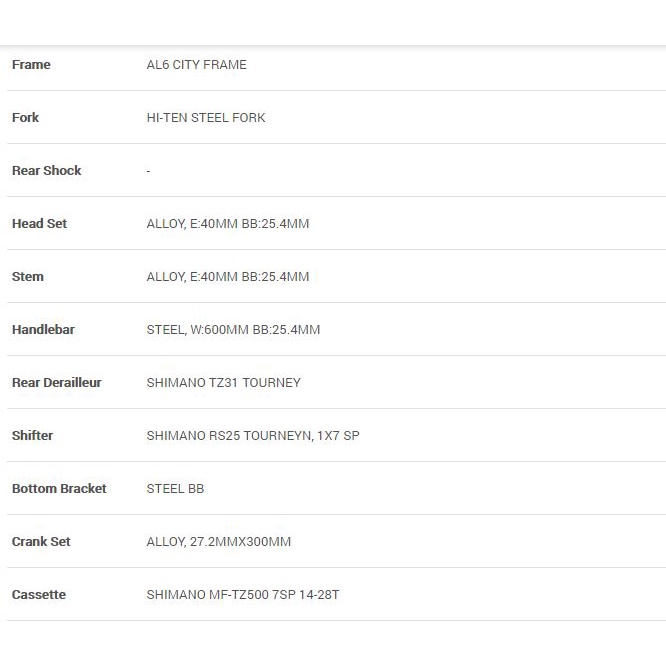Click the STEEL BB value

pyautogui.click(x=175, y=489)
